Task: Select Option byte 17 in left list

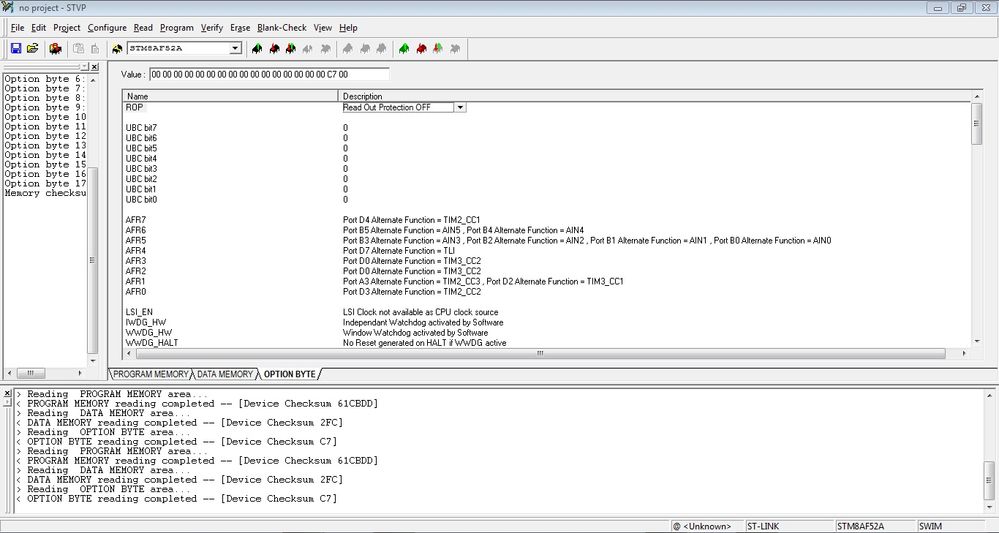Action: (45, 184)
